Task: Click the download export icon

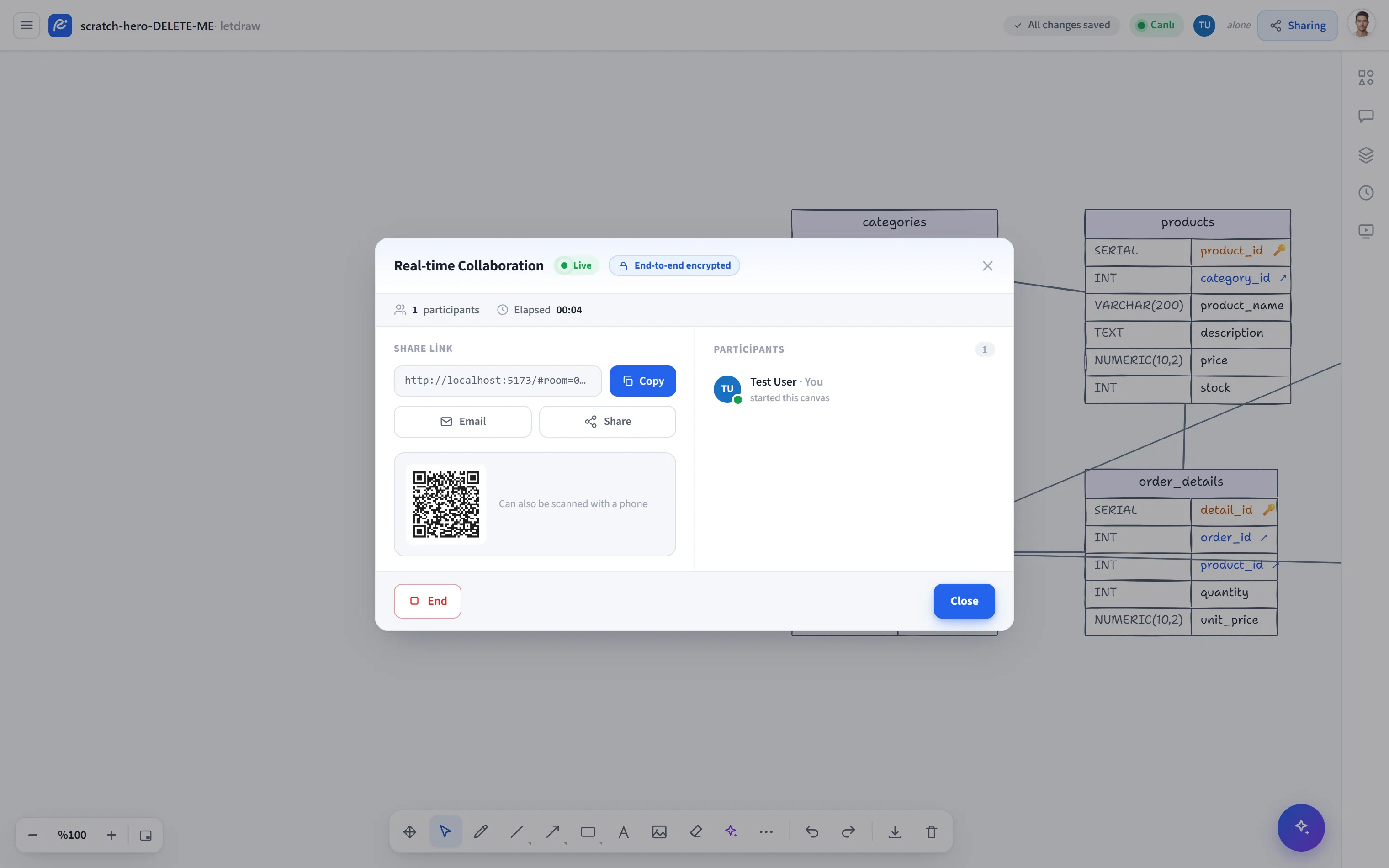Action: [x=895, y=831]
